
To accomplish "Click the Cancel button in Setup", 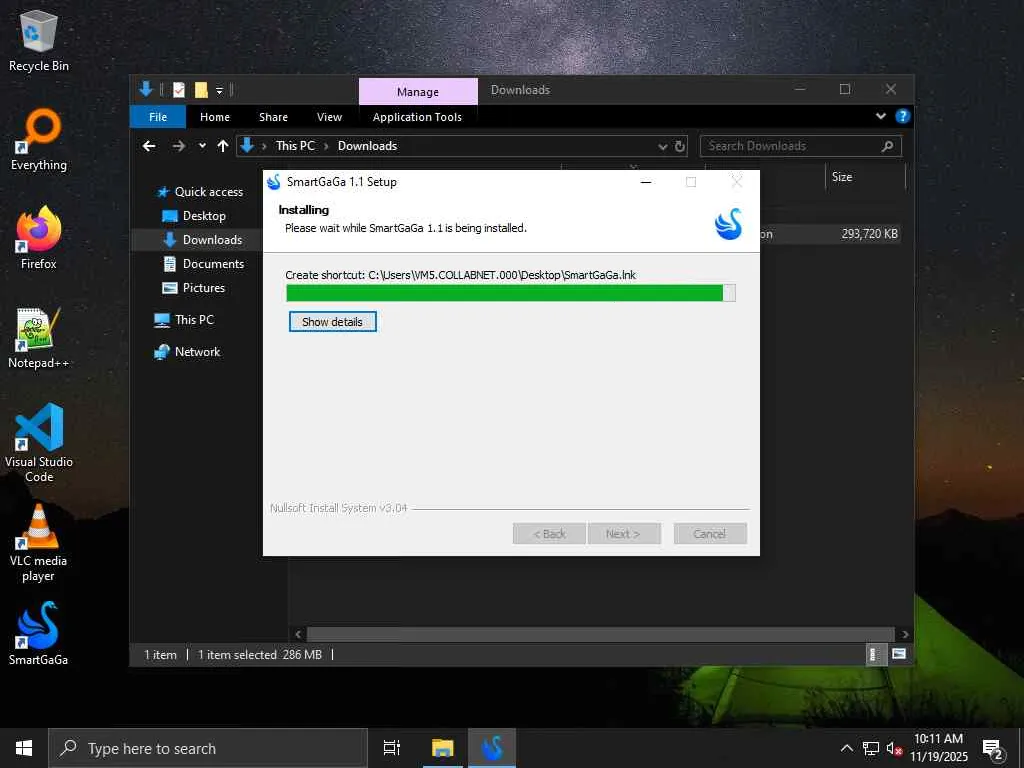I will pyautogui.click(x=710, y=534).
